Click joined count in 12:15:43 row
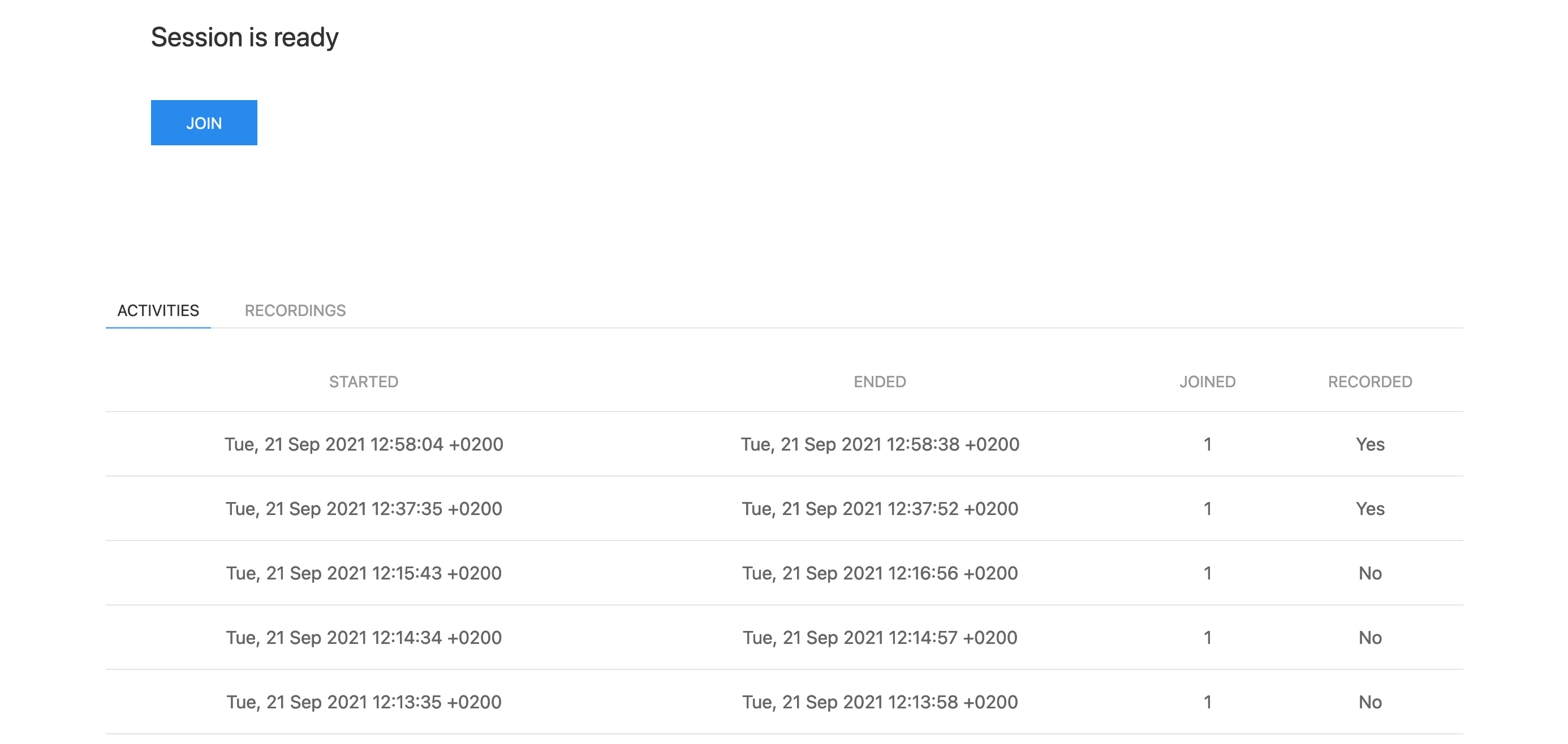 pyautogui.click(x=1208, y=573)
